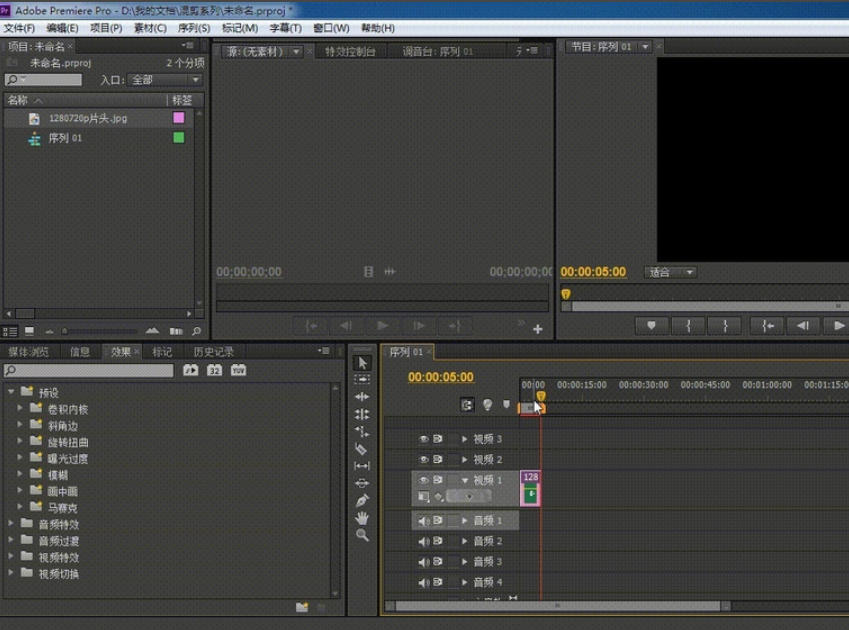
Task: Play the program monitor
Action: (x=837, y=325)
